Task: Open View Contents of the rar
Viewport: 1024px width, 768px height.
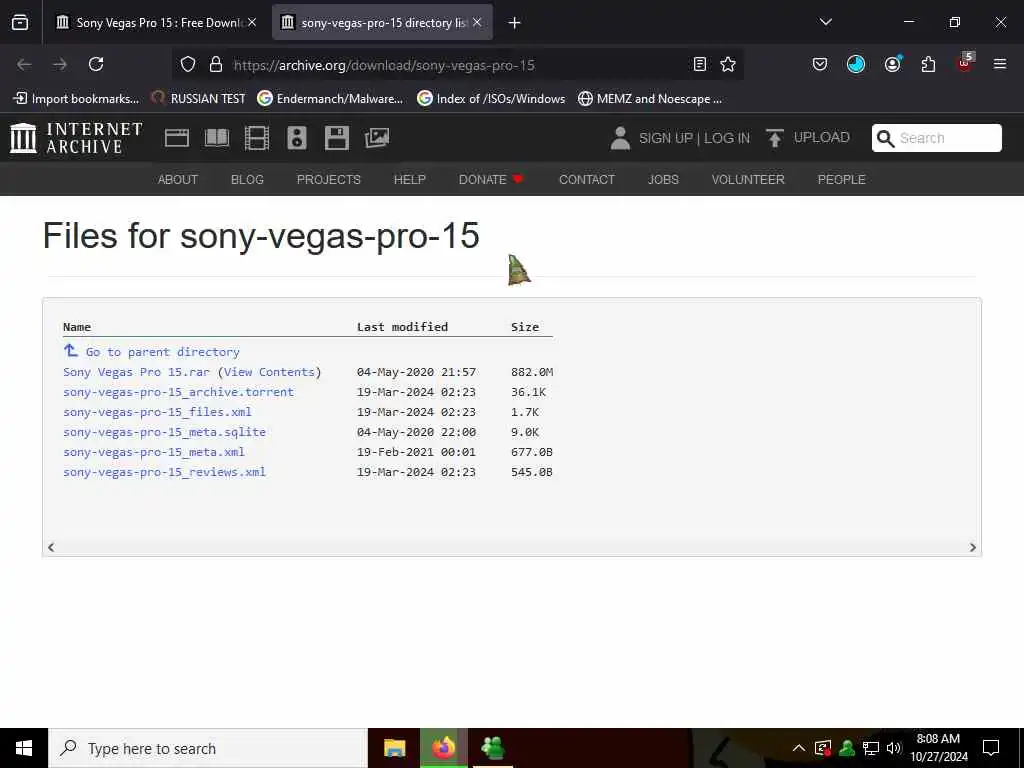Action: (x=269, y=372)
